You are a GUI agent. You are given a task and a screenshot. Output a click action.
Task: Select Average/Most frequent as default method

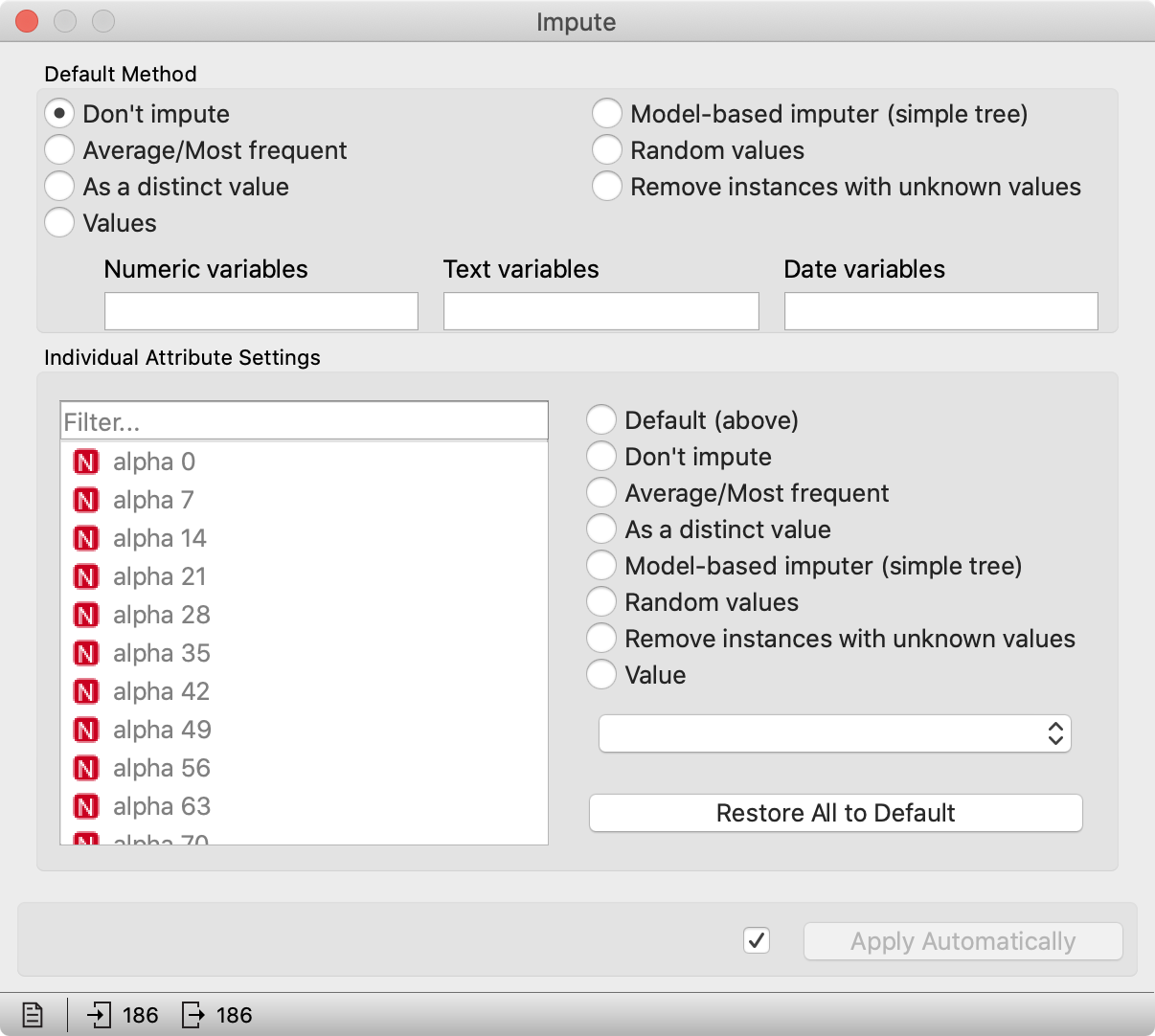point(59,149)
